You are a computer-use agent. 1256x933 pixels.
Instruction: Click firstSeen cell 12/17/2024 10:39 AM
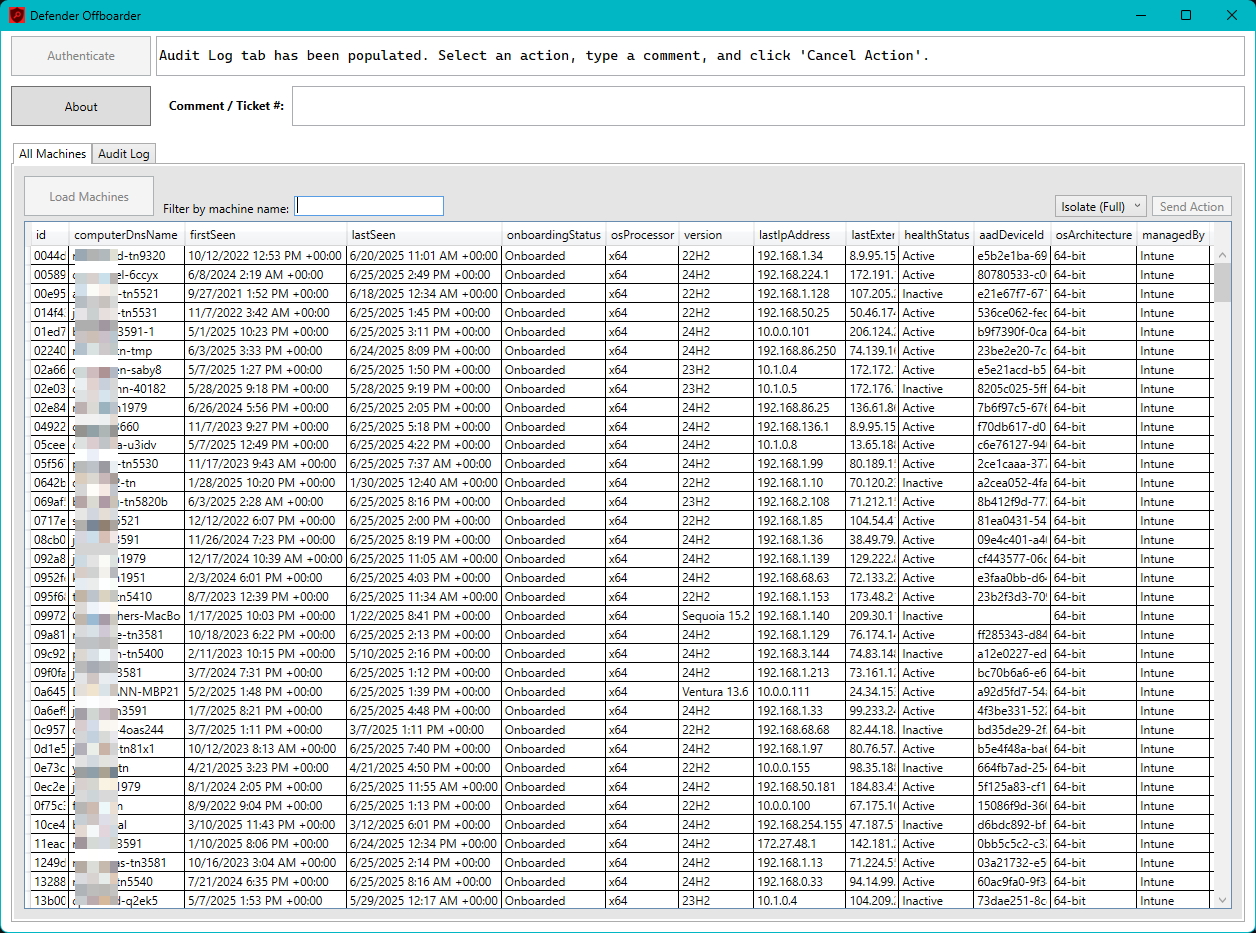click(266, 559)
